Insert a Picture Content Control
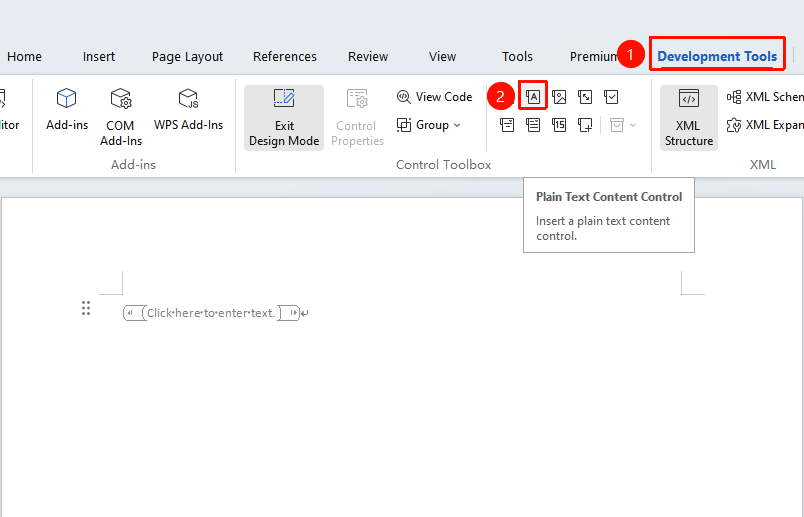 coord(559,96)
